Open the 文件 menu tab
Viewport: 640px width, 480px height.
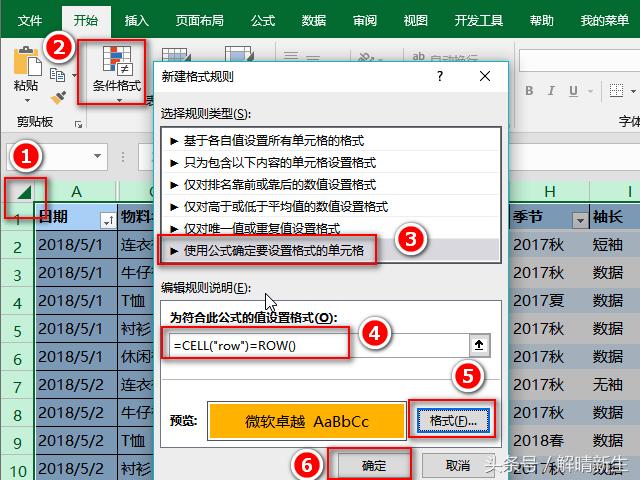(x=30, y=20)
